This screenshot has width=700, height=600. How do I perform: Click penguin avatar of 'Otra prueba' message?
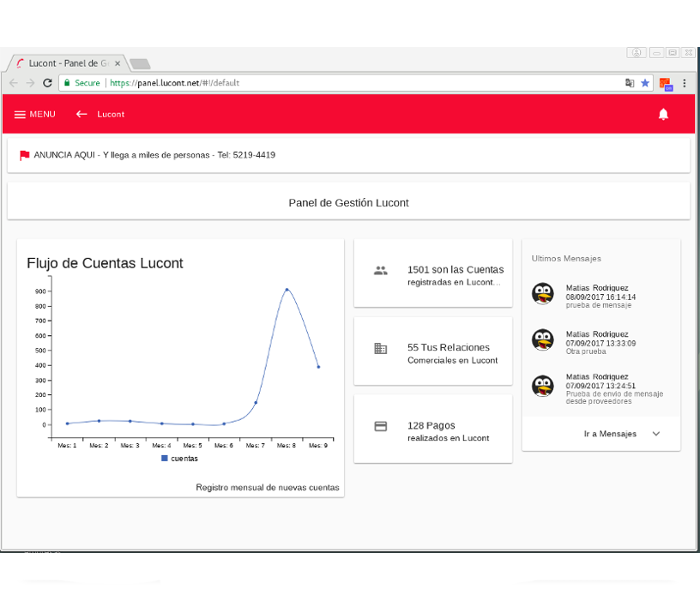point(543,340)
